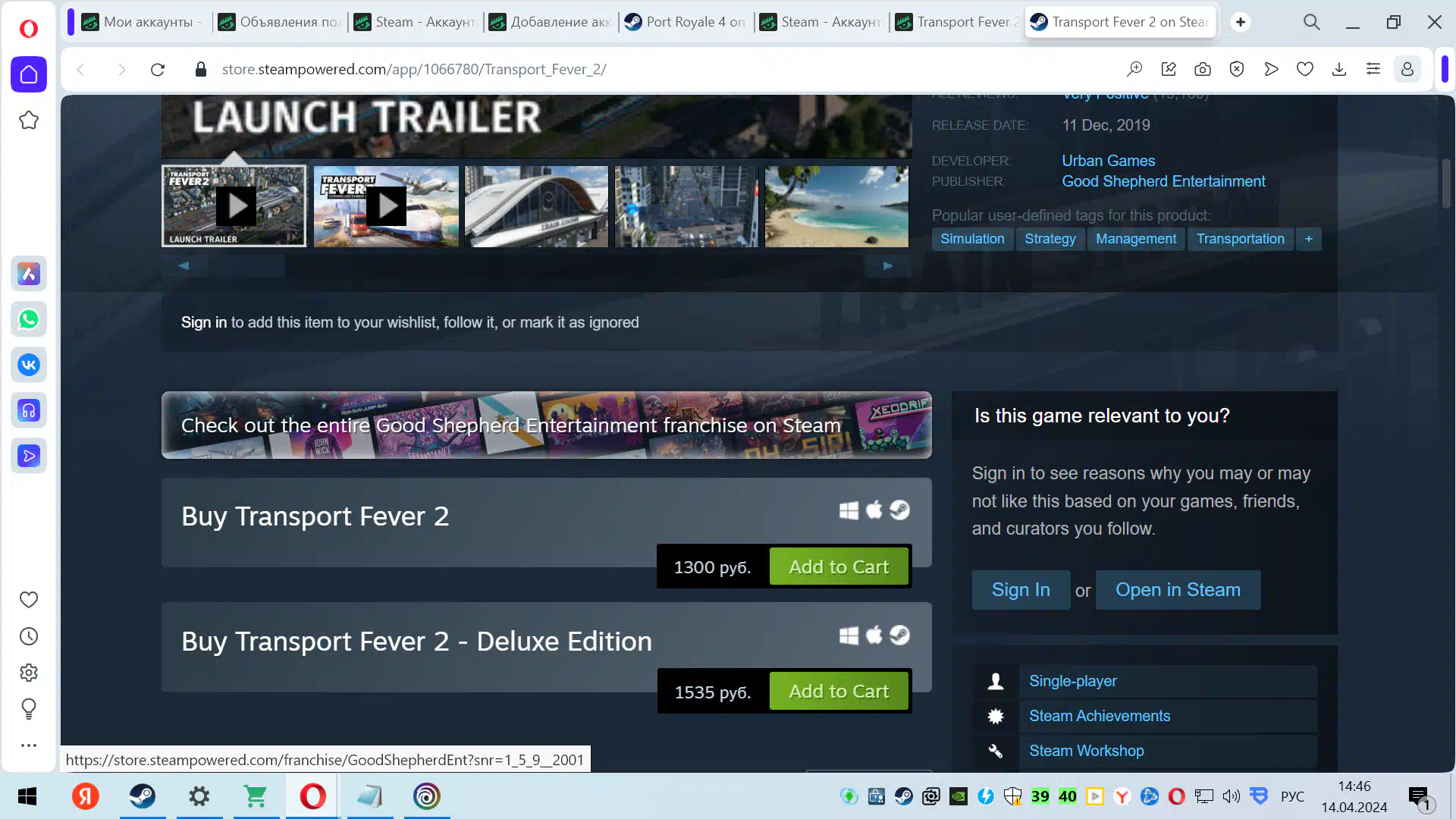Viewport: 1456px width, 819px height.
Task: Switch to first Steam - Аккаунт tab
Action: coord(415,22)
